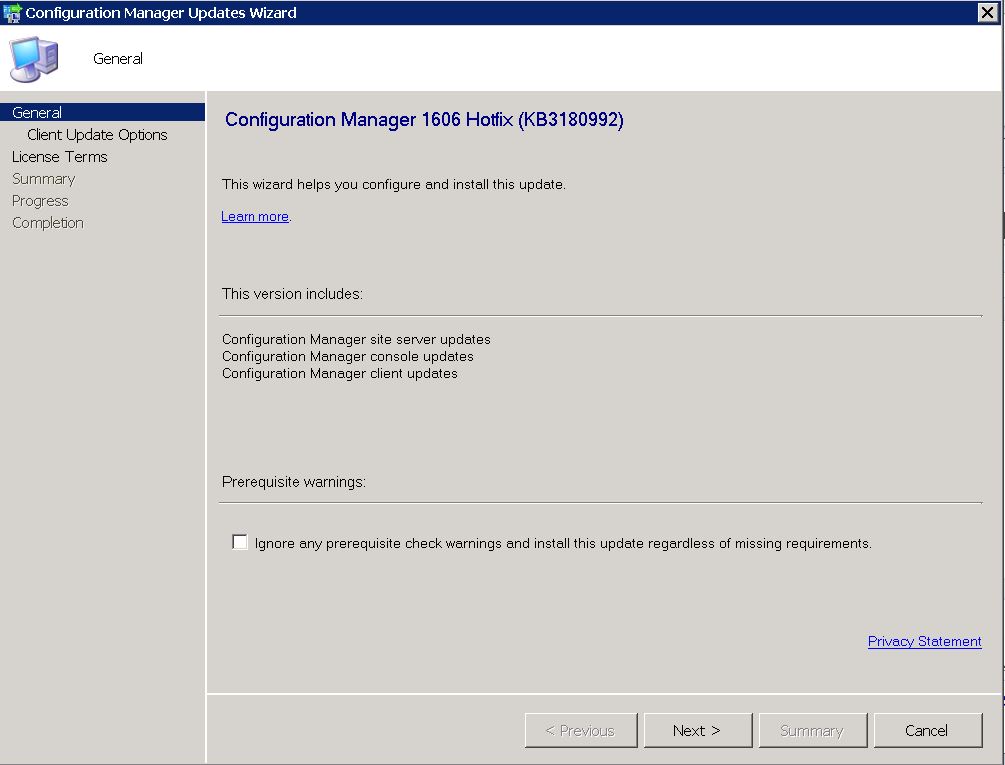The width and height of the screenshot is (1005, 765).
Task: Click the hotfix title KB3180992 heading
Action: tap(424, 120)
